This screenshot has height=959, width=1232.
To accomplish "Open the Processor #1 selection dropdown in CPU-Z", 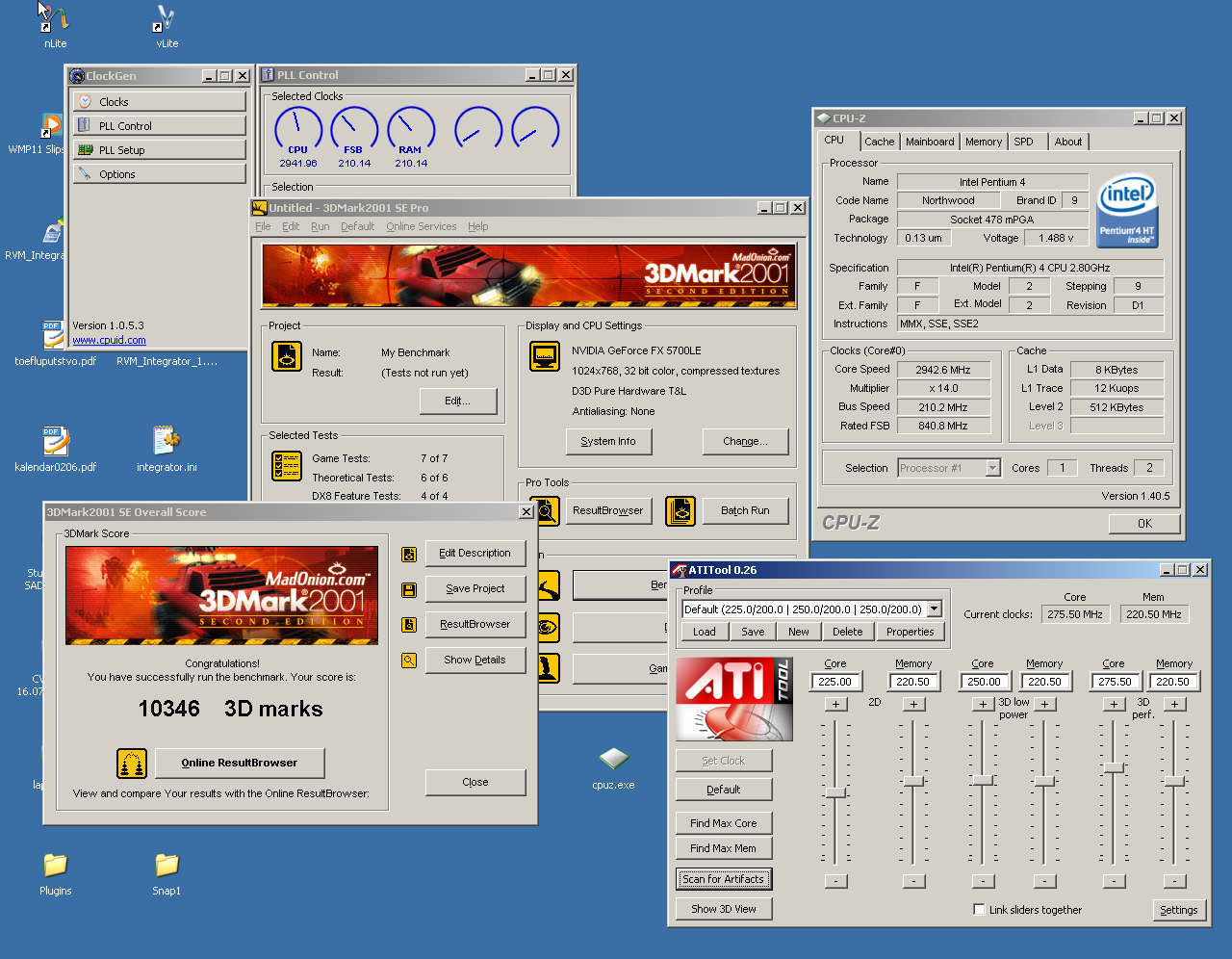I will [992, 468].
